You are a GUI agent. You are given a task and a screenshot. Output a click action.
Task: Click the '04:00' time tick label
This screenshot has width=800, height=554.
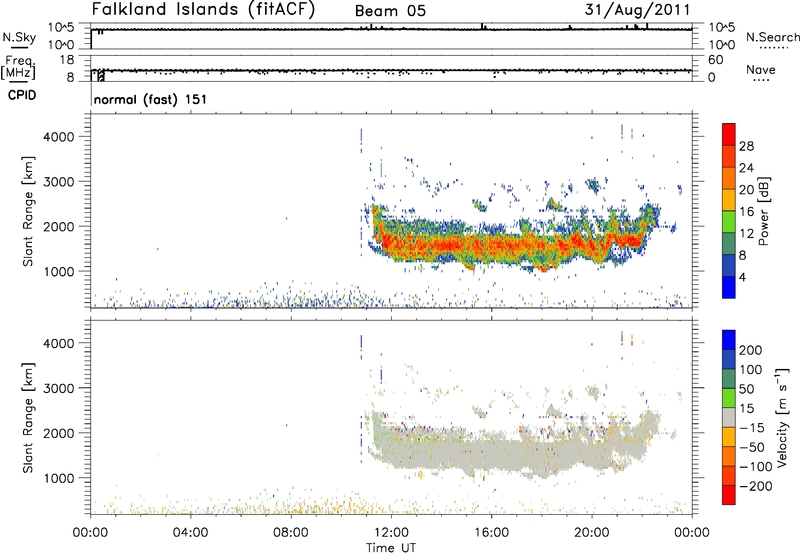(x=191, y=533)
